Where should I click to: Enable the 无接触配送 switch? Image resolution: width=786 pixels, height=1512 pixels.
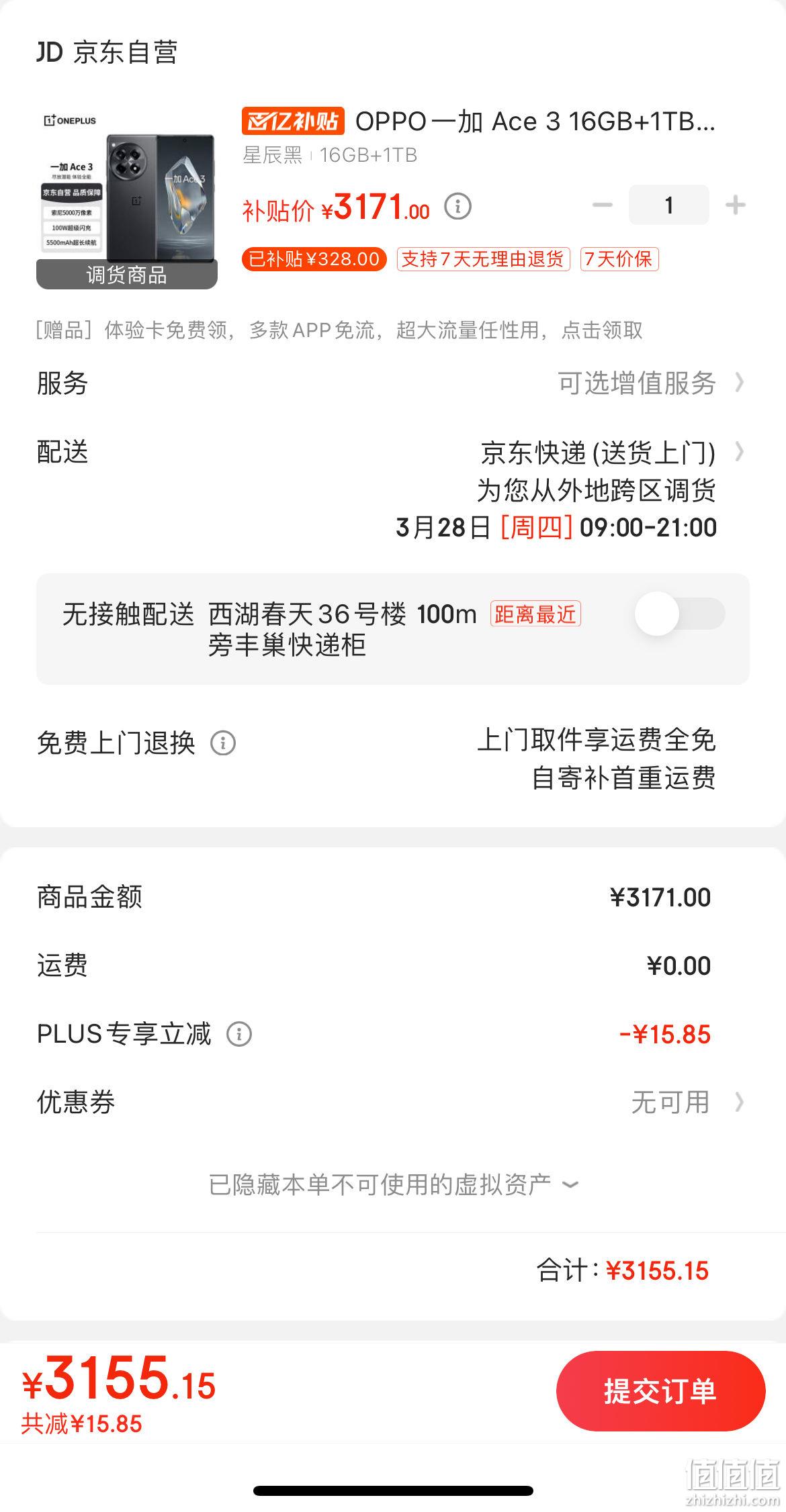click(x=680, y=614)
